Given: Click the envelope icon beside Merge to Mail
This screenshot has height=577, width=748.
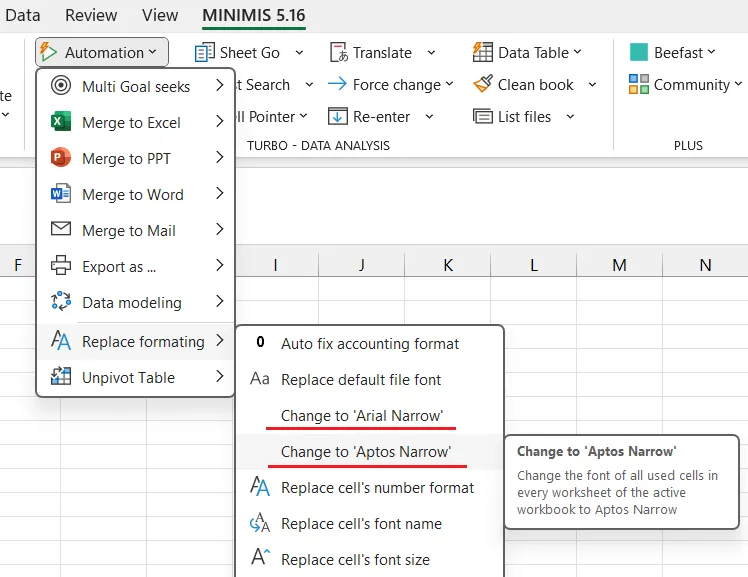Looking at the screenshot, I should [61, 229].
